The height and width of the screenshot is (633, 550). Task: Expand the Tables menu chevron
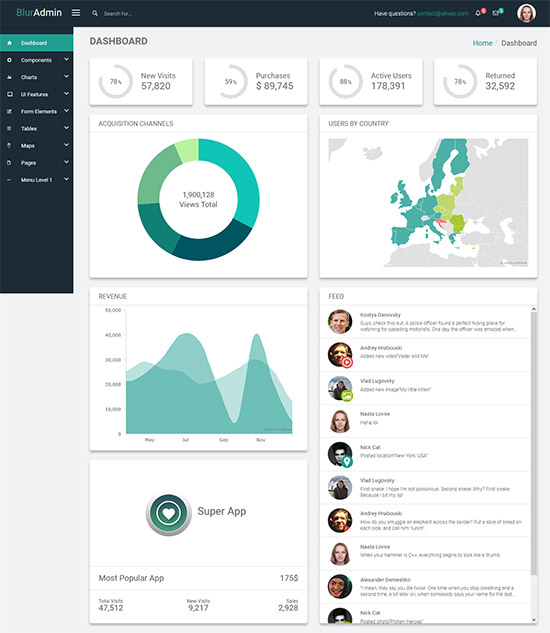click(x=66, y=128)
